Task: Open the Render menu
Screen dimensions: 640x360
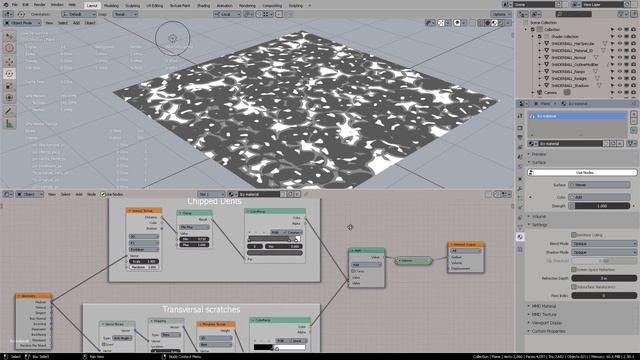Action: (40, 4)
